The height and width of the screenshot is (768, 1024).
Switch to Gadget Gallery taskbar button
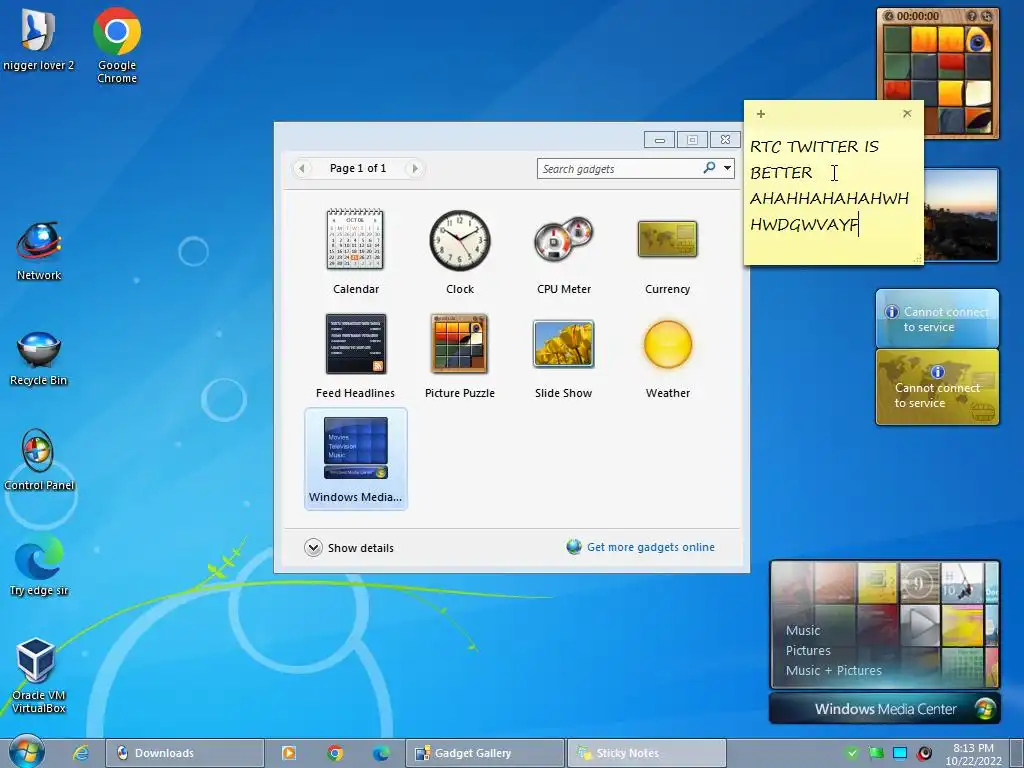tap(485, 753)
